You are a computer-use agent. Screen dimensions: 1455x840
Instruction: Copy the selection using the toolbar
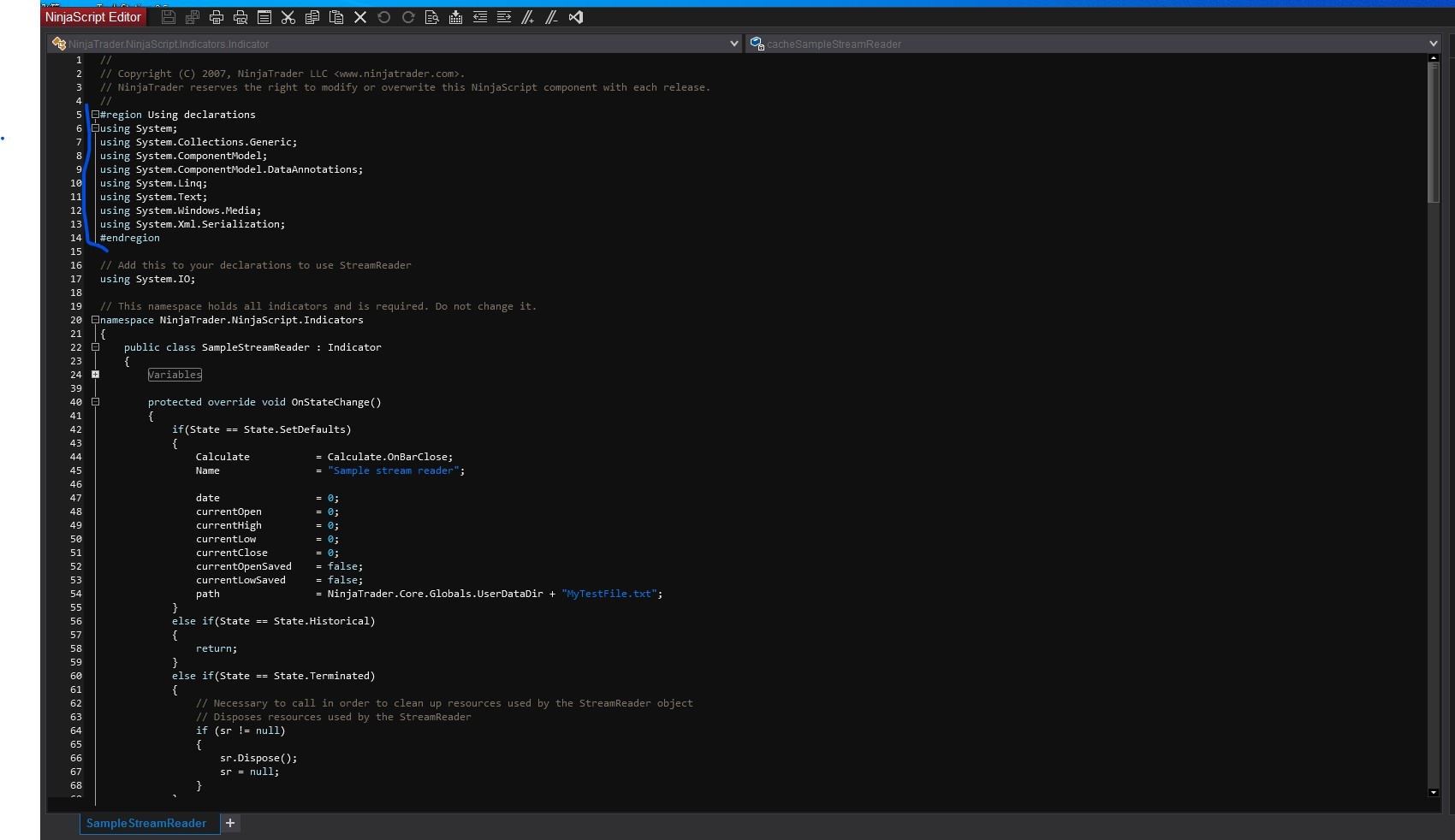pos(312,17)
